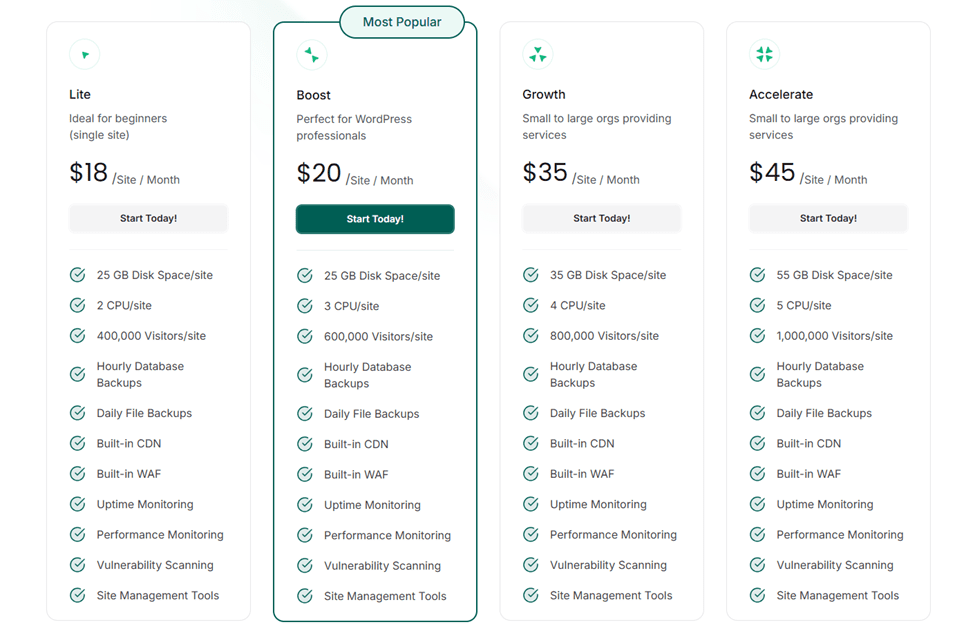
Task: Click the Accelerate plan icon
Action: [764, 54]
